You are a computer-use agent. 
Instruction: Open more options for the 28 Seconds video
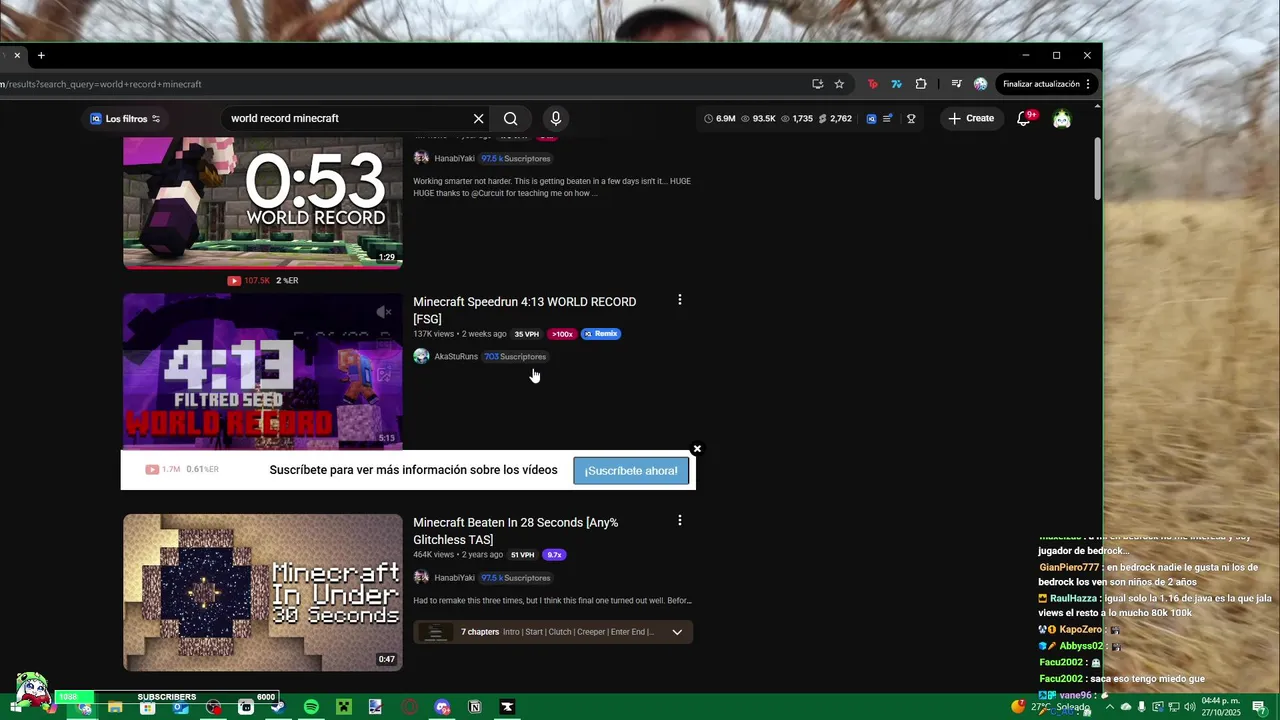click(680, 521)
